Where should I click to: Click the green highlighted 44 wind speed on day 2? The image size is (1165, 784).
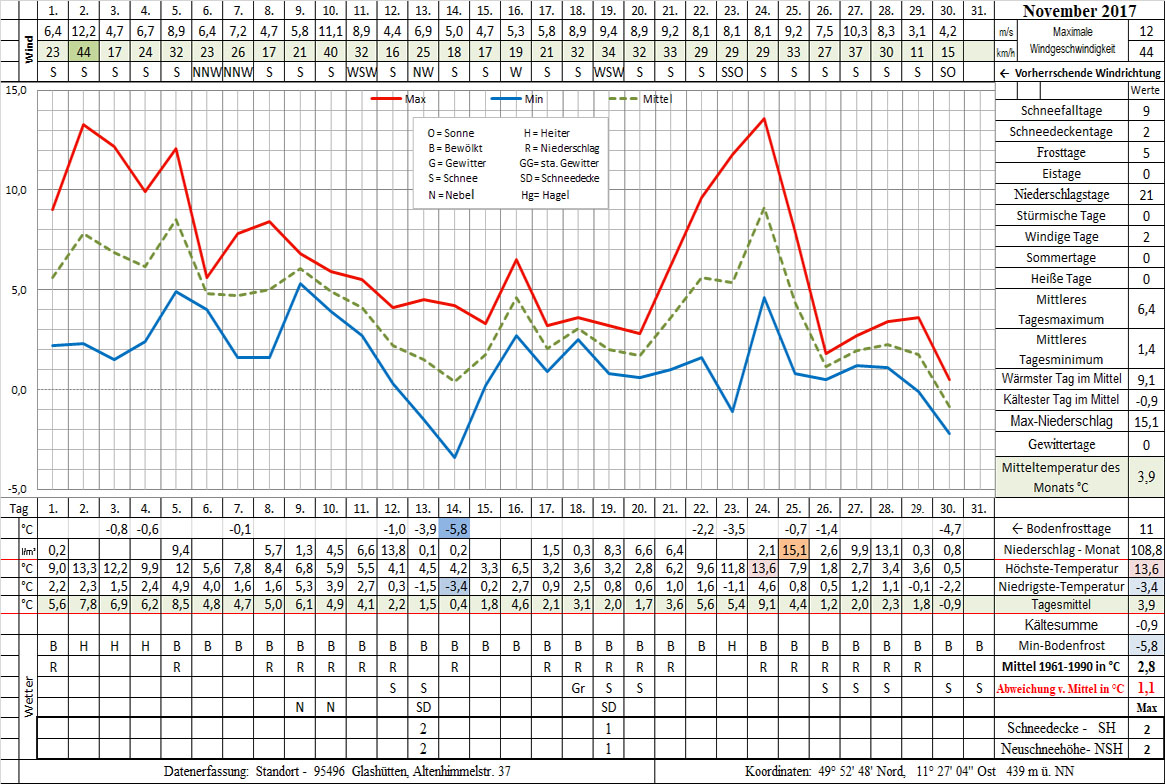84,51
